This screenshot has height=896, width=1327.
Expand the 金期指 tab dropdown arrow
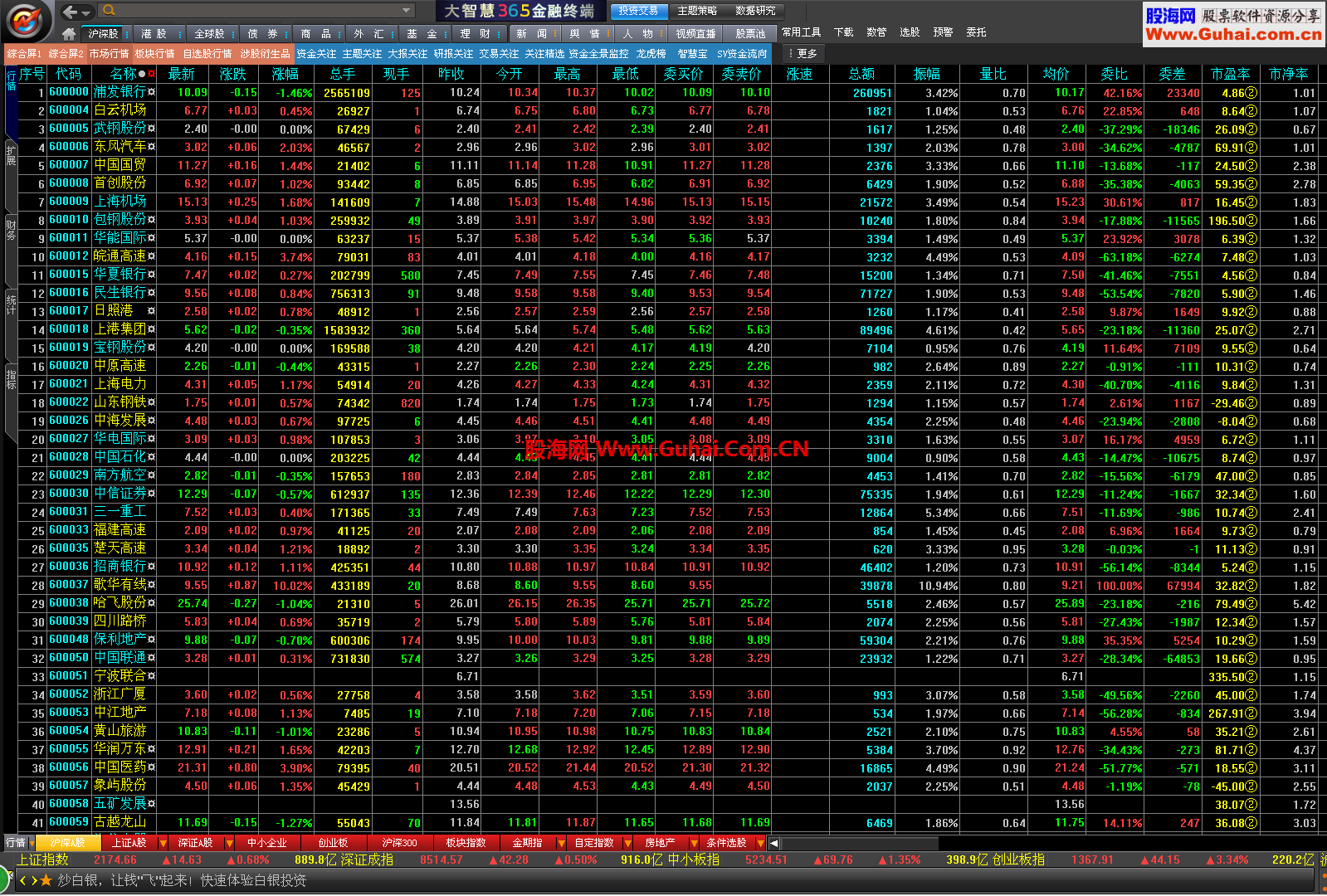(x=561, y=843)
